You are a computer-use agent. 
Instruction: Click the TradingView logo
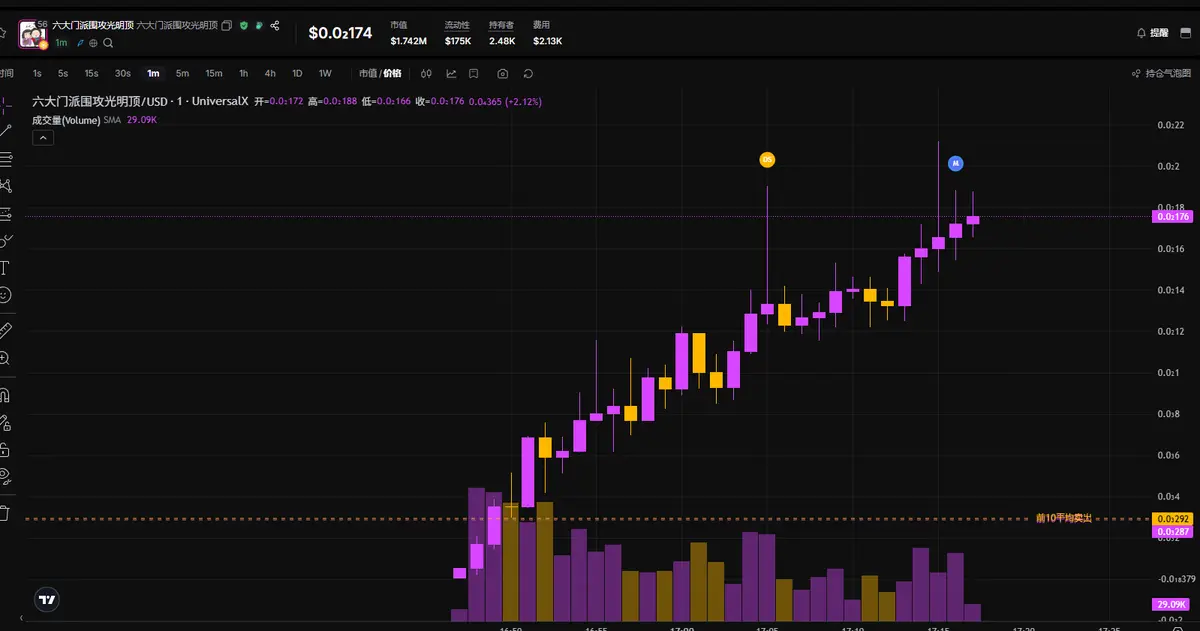click(46, 600)
